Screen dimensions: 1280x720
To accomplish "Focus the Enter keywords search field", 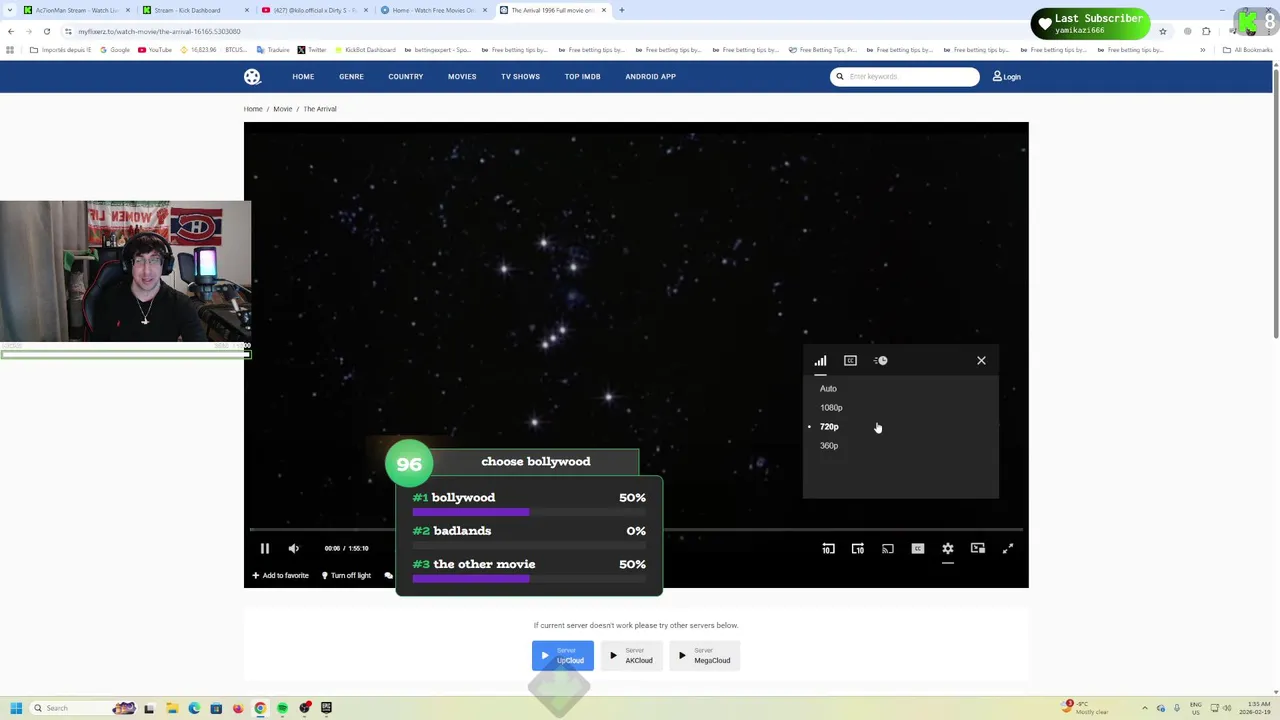I will click(905, 76).
